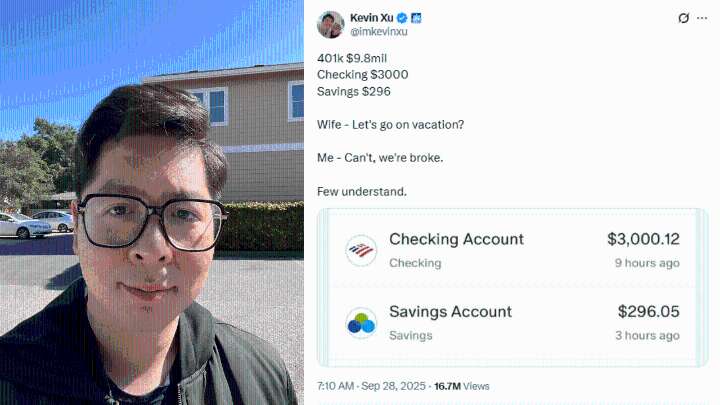Click the $3,000.12 checking balance
Screen dimensions: 720x405
(x=643, y=239)
